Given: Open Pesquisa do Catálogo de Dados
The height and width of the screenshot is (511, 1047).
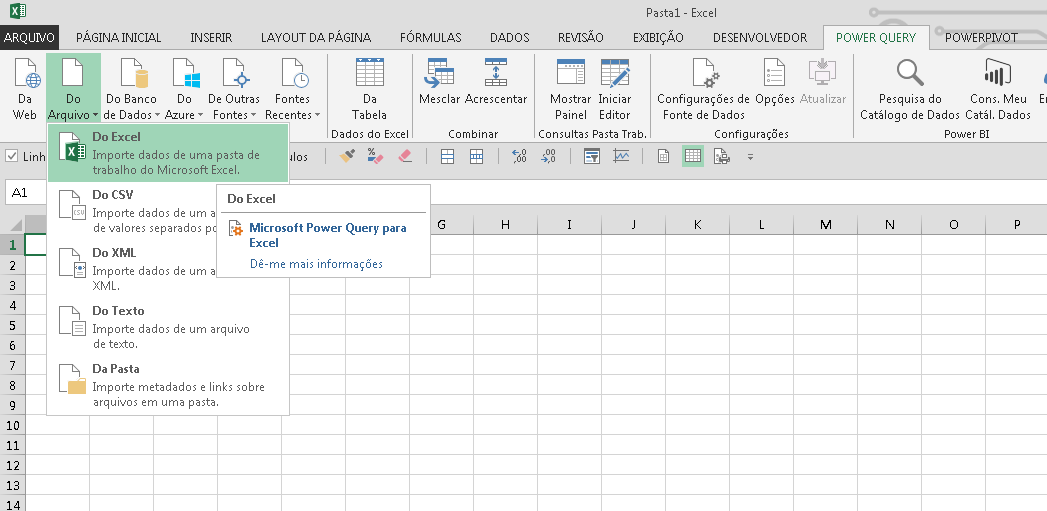Looking at the screenshot, I should (909, 89).
